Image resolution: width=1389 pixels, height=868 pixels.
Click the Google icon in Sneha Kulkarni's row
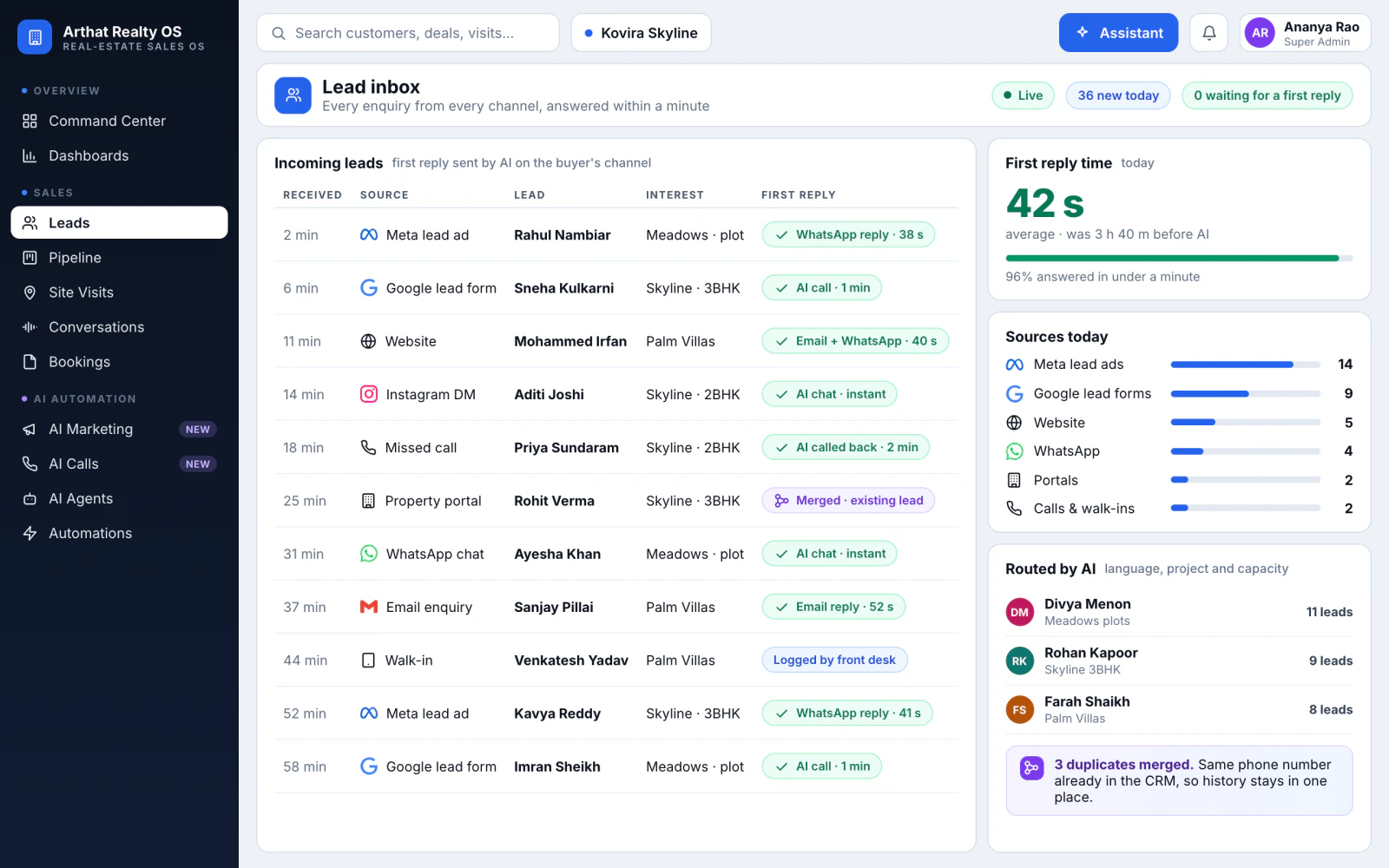(x=369, y=288)
